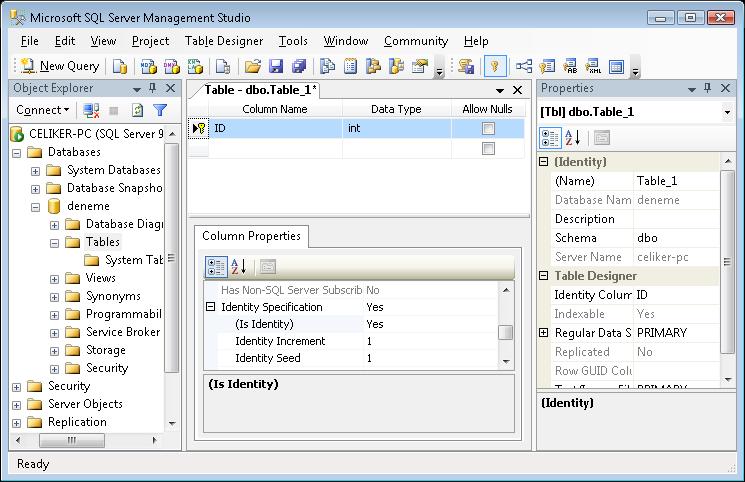
Task: Switch Properties panel to Categorized view
Action: pyautogui.click(x=551, y=138)
